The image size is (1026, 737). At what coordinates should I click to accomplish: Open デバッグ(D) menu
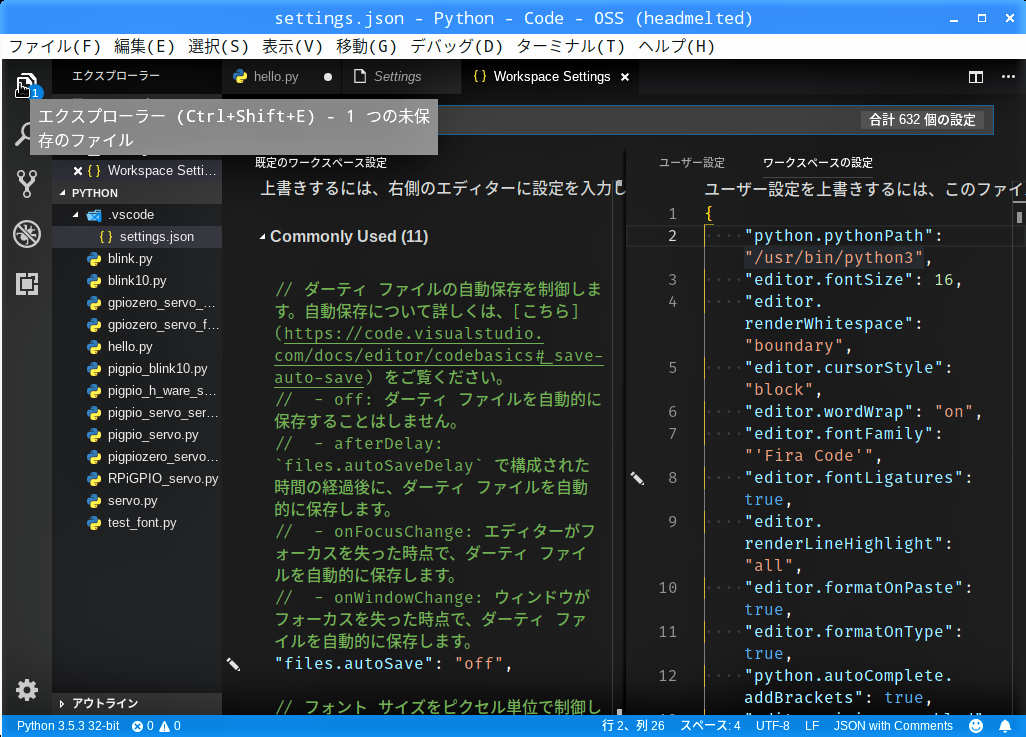(x=457, y=46)
